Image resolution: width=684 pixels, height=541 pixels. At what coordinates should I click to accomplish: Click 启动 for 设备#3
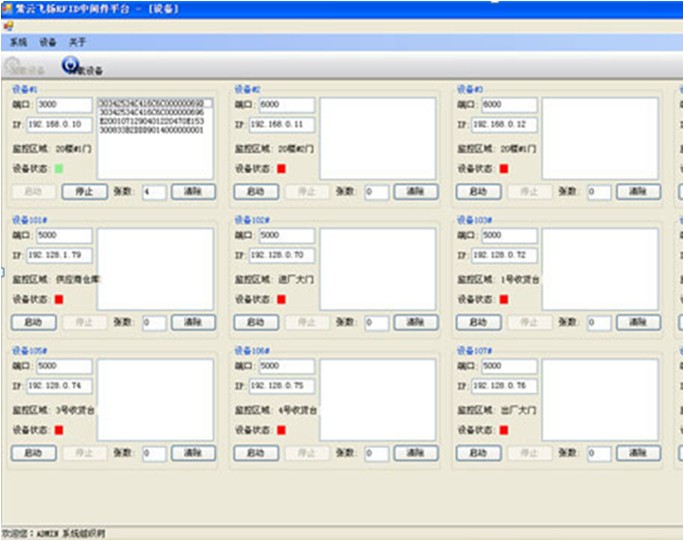tap(478, 191)
